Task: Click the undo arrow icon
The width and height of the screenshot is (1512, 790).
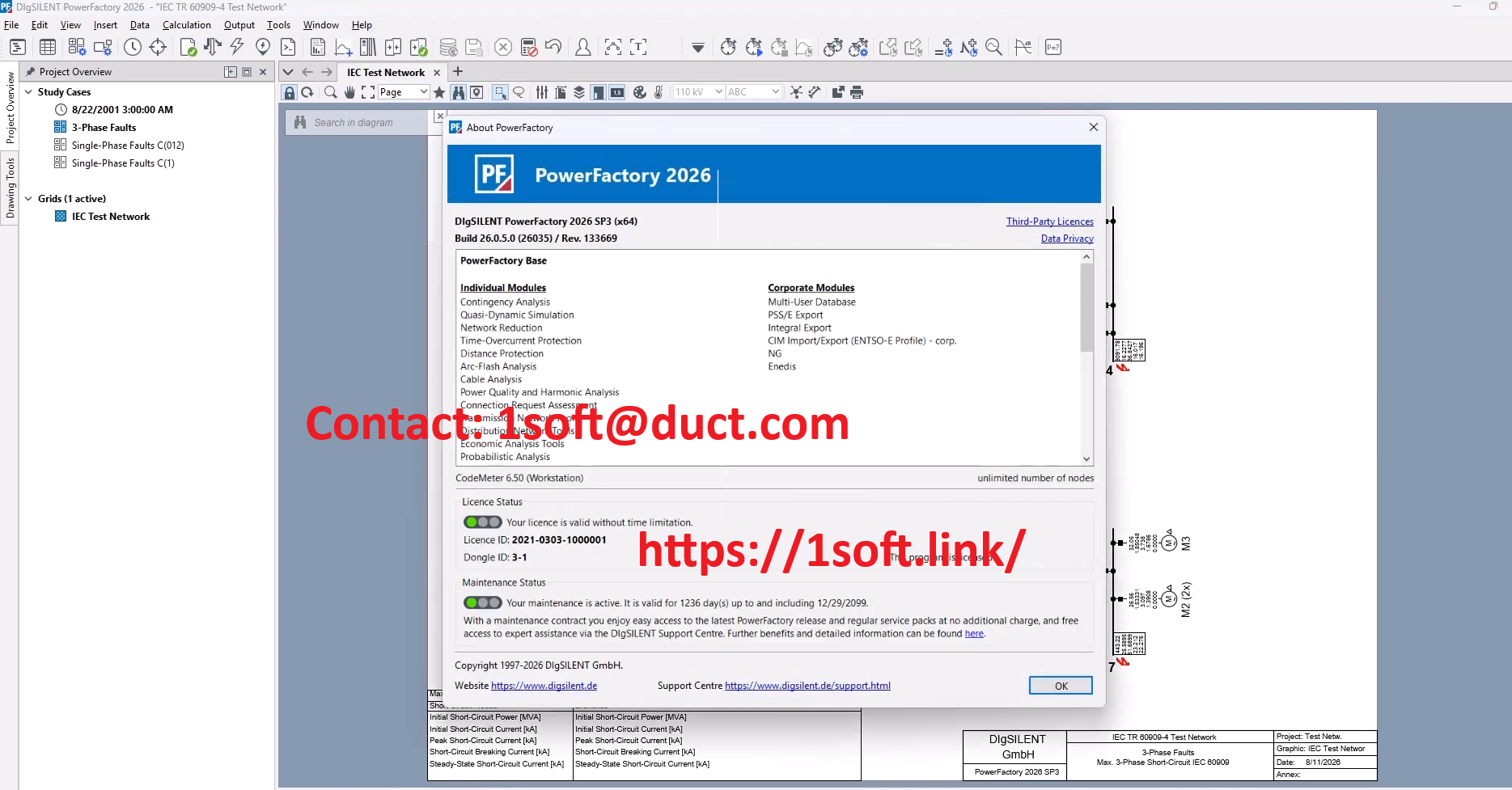Action: coord(553,47)
